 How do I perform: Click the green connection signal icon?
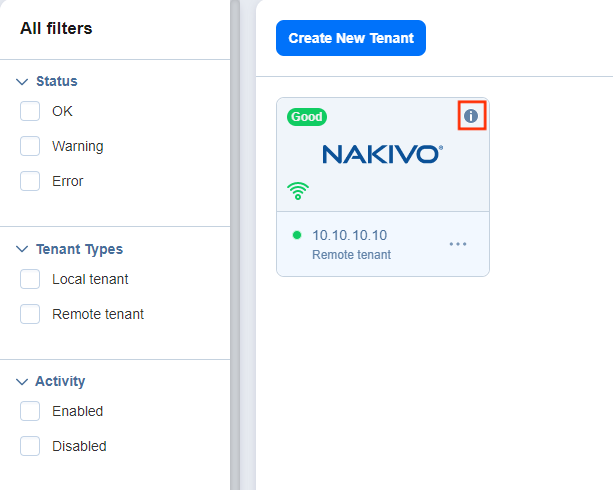point(298,190)
